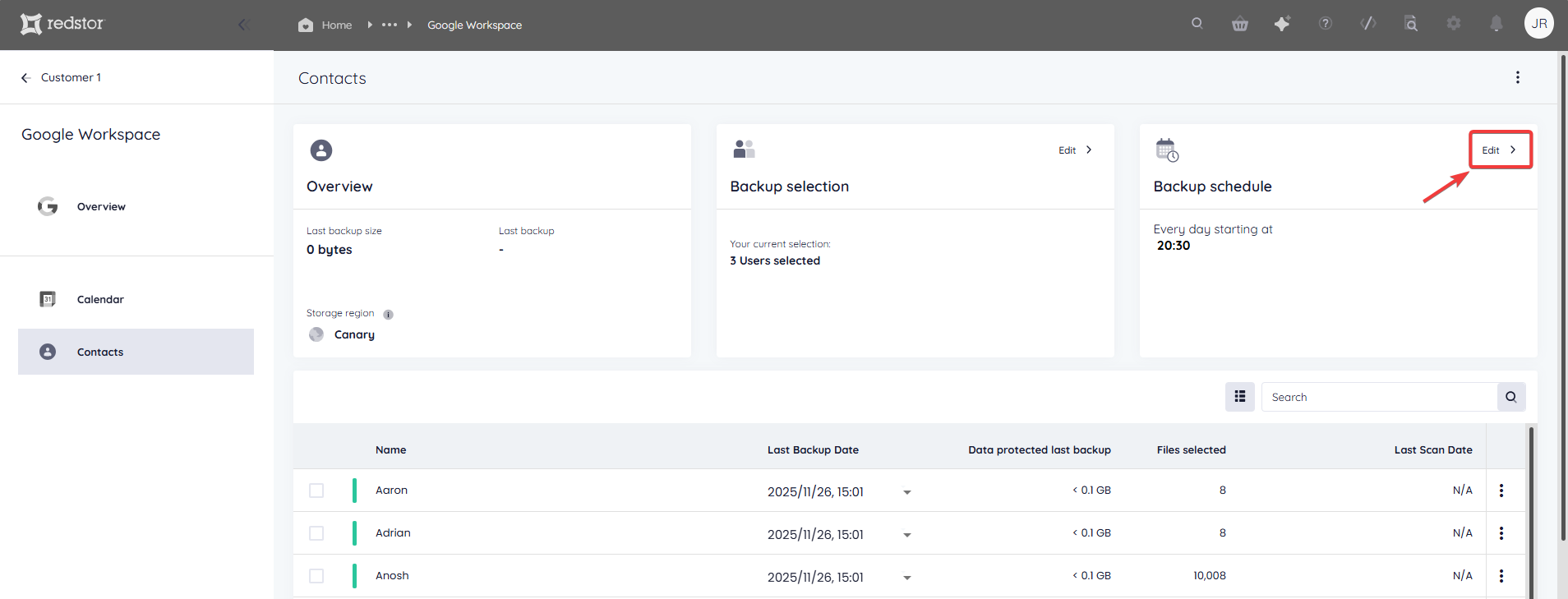Collapse the sidebar with double chevron
The image size is (1568, 599).
point(243,25)
